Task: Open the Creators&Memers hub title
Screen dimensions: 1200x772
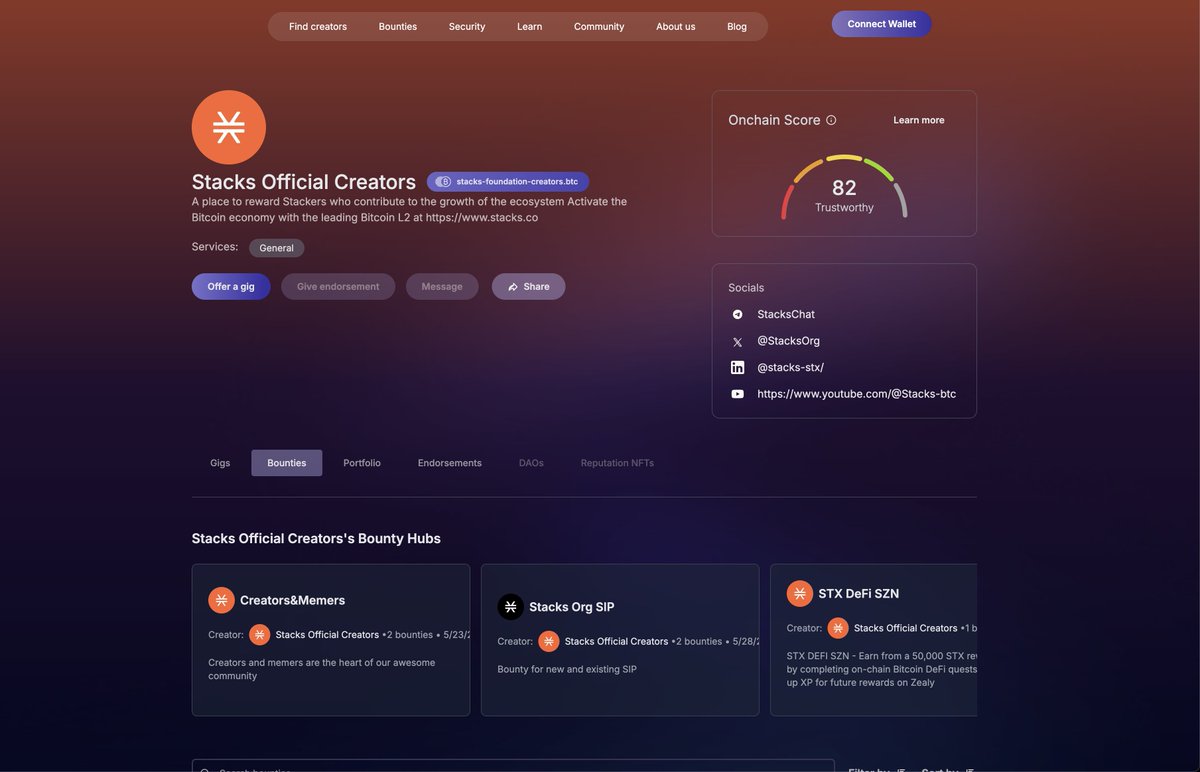Action: (x=293, y=600)
